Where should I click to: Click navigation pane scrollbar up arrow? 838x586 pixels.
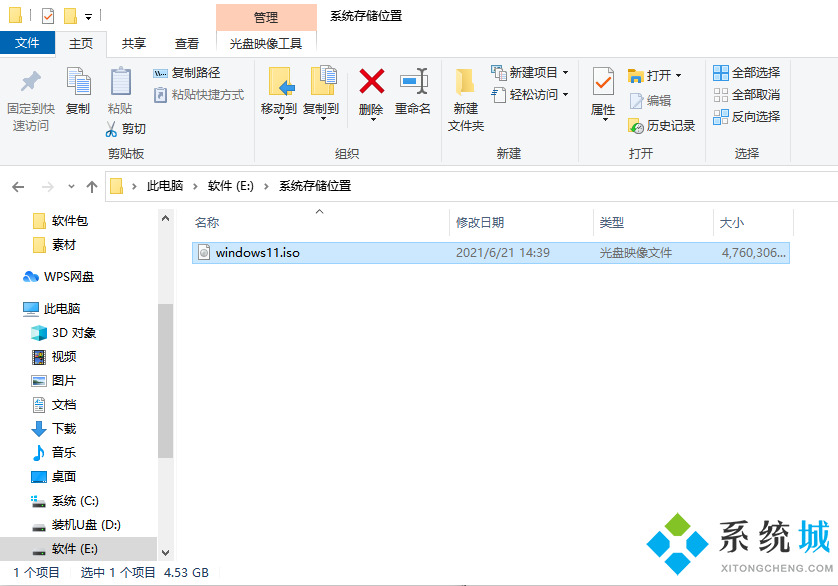[165, 218]
